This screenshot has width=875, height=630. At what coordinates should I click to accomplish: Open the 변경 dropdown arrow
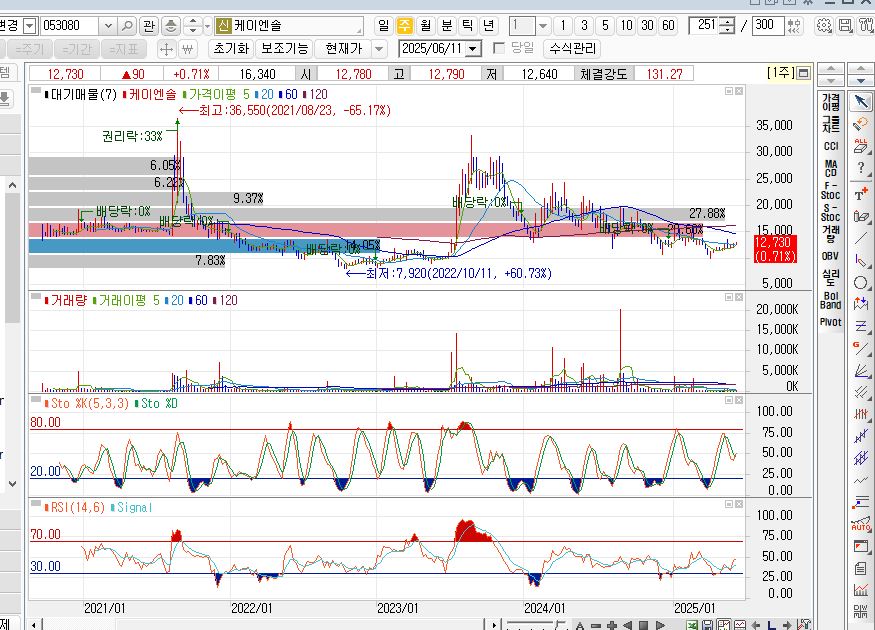[30, 26]
